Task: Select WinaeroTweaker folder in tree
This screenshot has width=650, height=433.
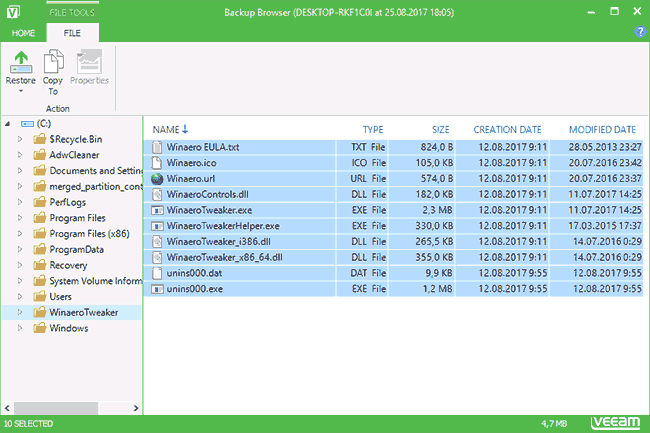Action: tap(84, 312)
